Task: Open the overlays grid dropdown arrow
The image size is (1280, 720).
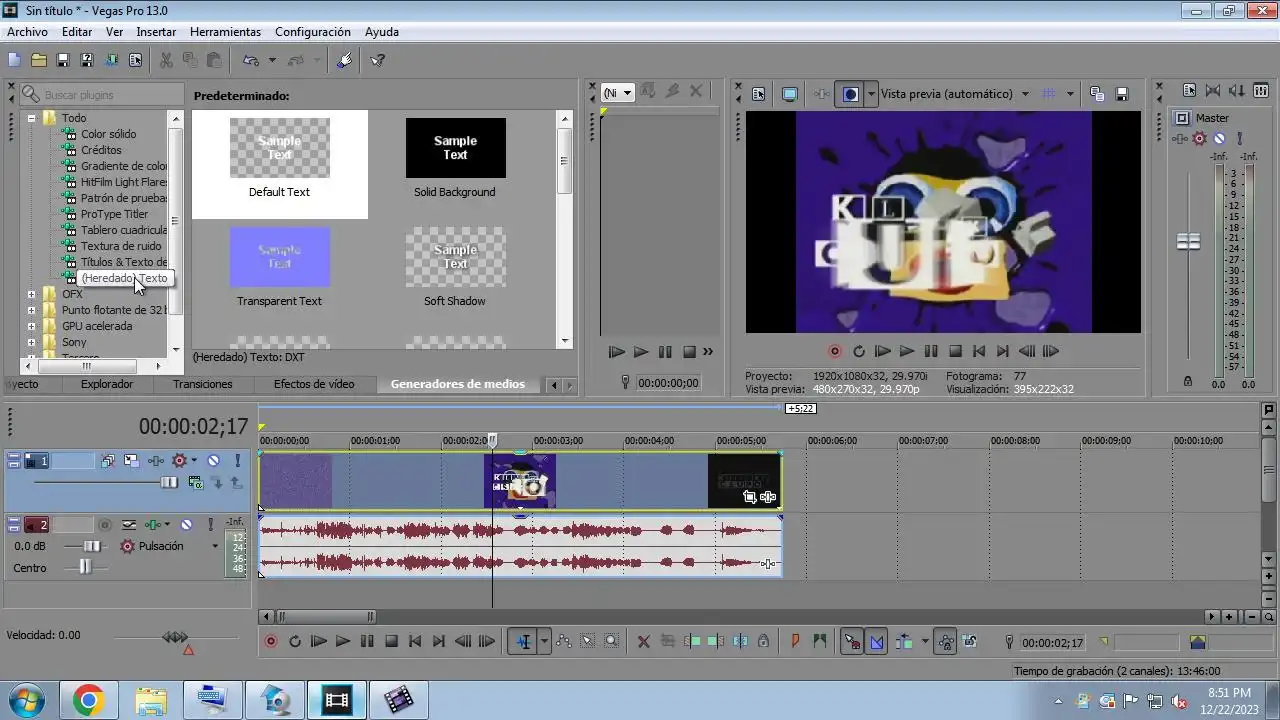Action: click(1070, 94)
